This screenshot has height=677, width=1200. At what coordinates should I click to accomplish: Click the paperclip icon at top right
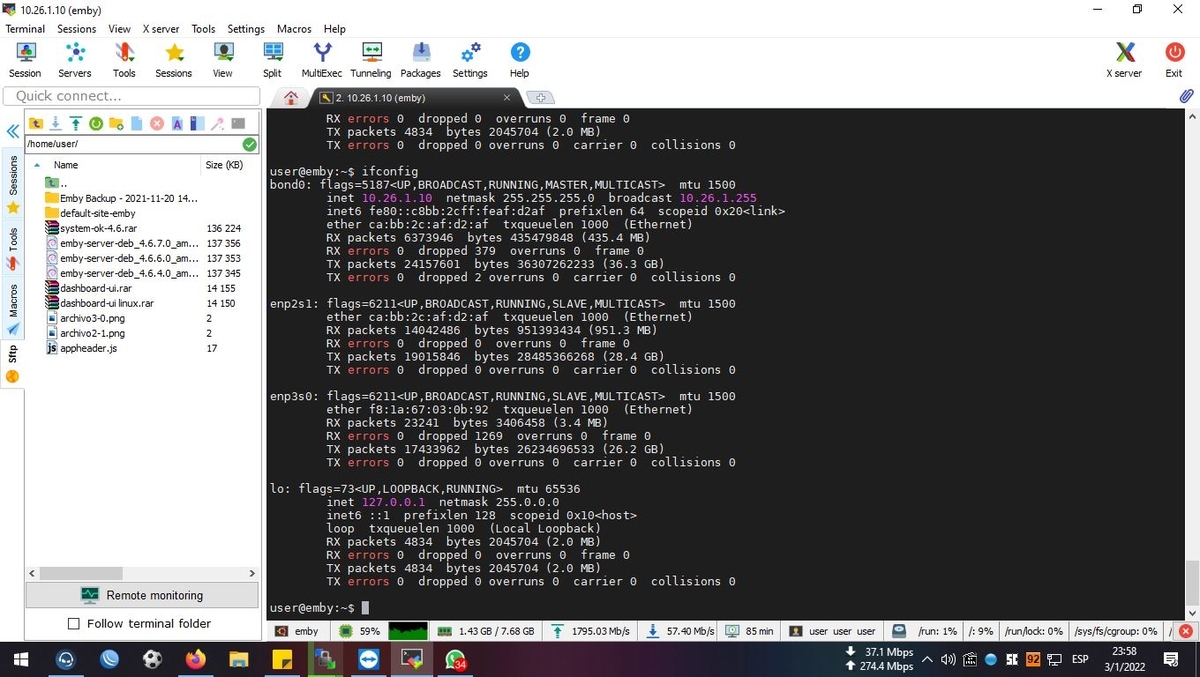tap(1186, 96)
